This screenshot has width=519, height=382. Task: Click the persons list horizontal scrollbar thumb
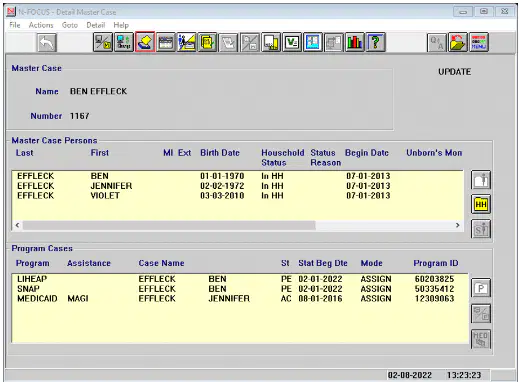169,225
